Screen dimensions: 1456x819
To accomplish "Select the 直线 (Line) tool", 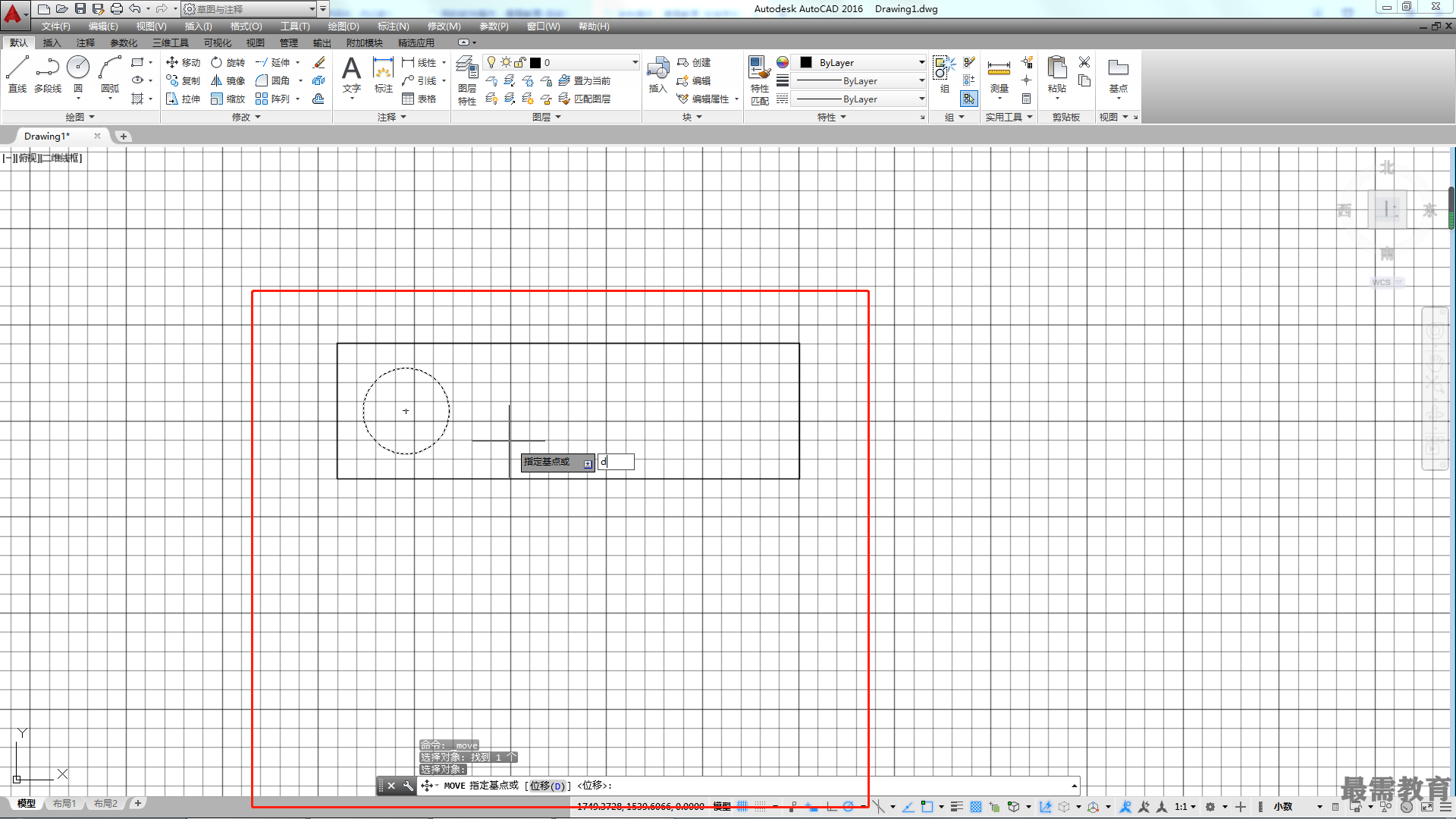I will 17,74.
